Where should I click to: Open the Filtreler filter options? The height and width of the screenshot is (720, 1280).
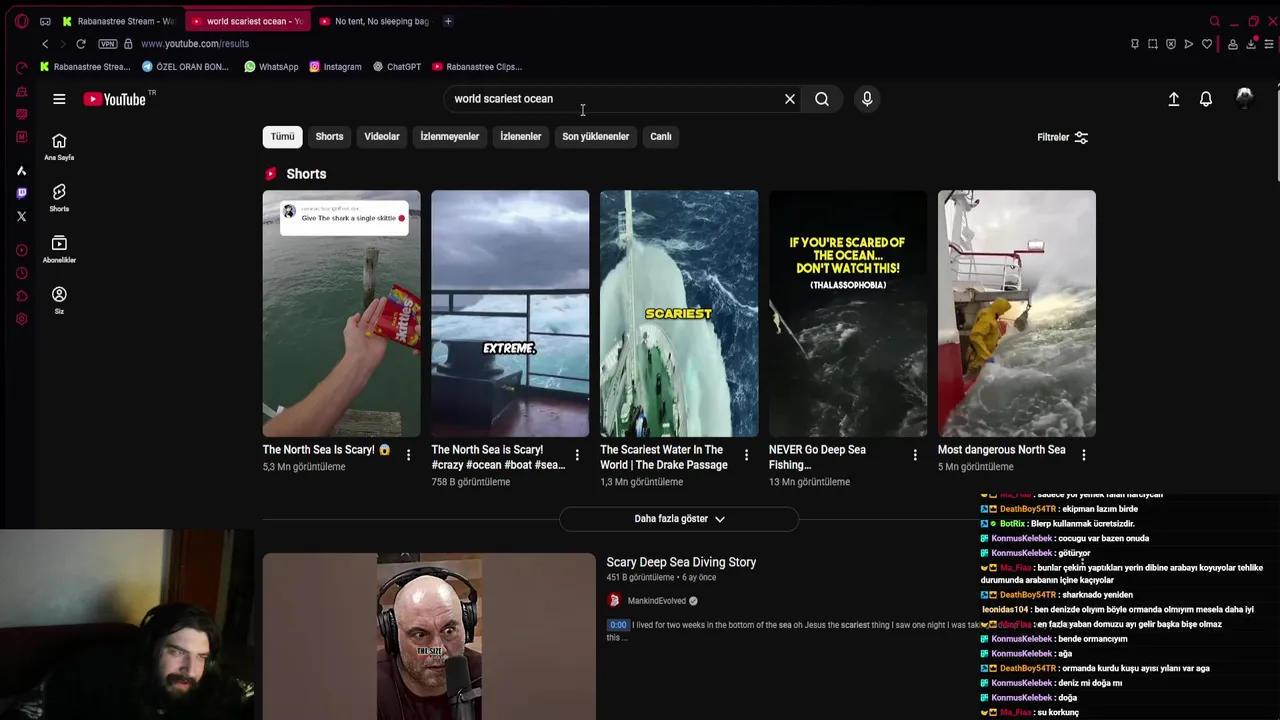(x=1063, y=137)
